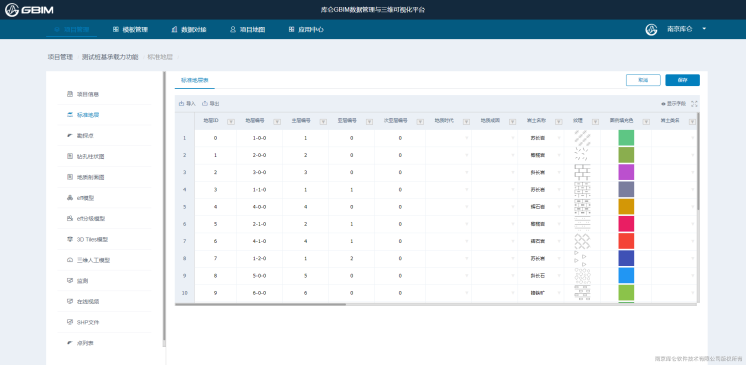Screen dimensions: 746x365
Task: Open 项目地图 top menu
Action: click(247, 30)
